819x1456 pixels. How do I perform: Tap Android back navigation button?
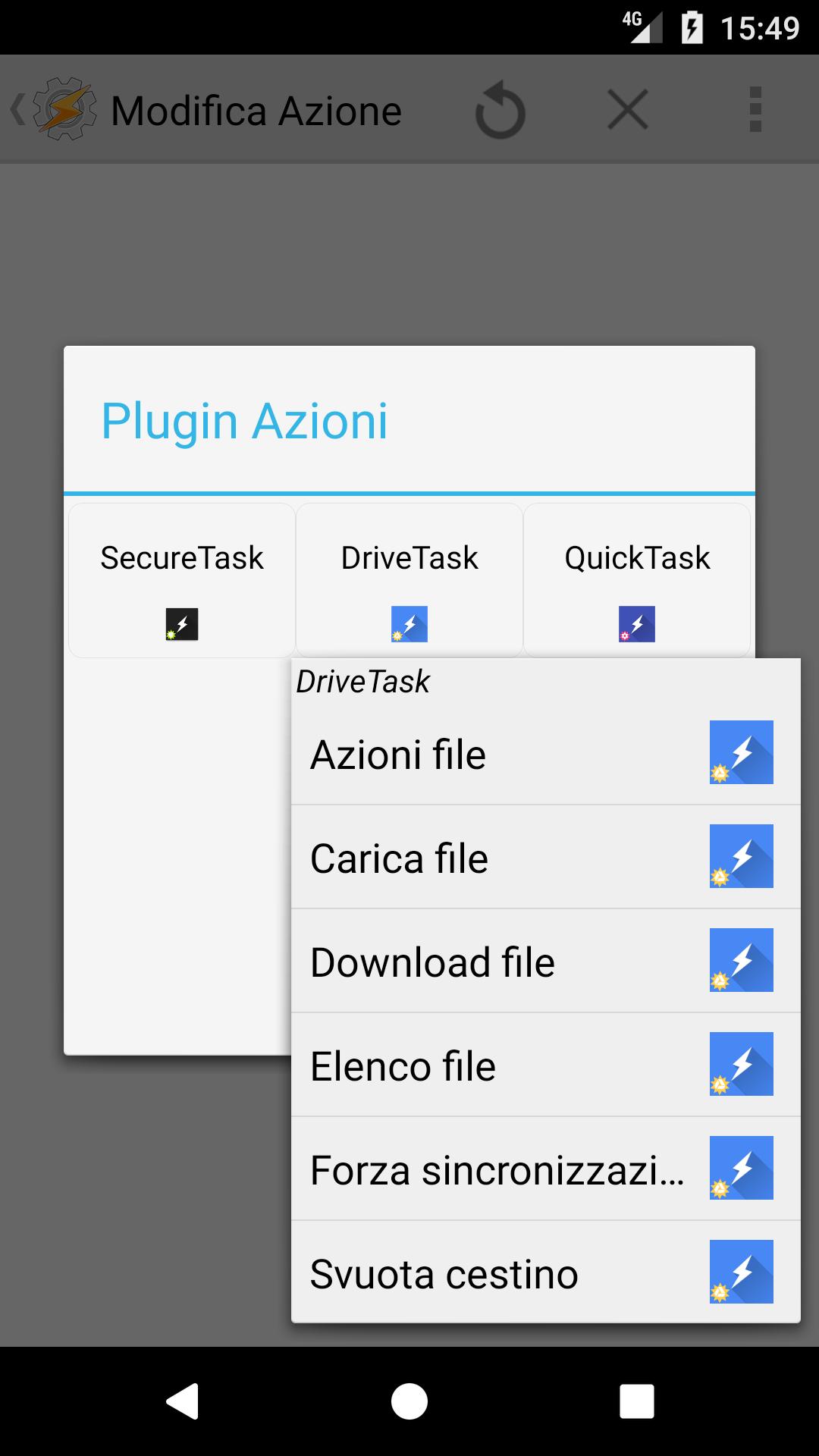point(182,1401)
